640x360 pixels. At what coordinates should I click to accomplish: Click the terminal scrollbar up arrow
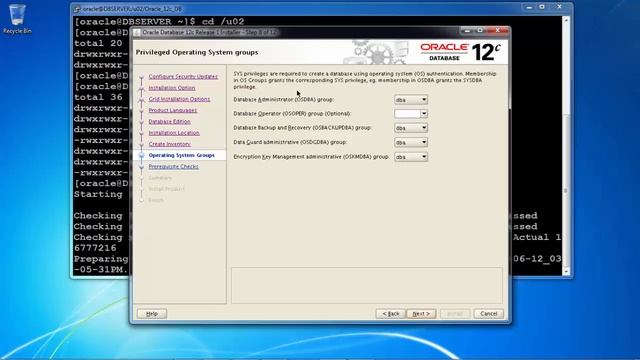(x=566, y=20)
